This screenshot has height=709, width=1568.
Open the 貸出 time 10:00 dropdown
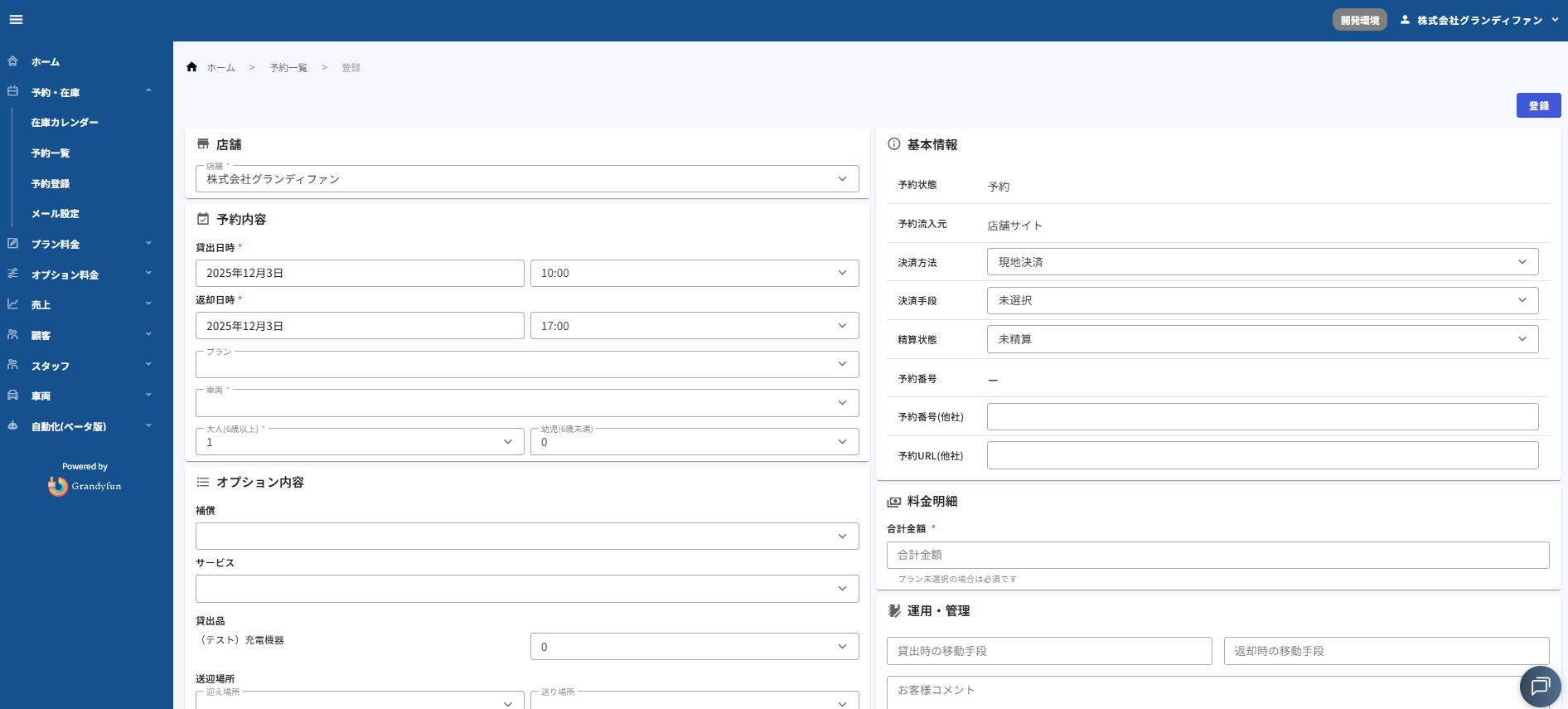coord(694,273)
